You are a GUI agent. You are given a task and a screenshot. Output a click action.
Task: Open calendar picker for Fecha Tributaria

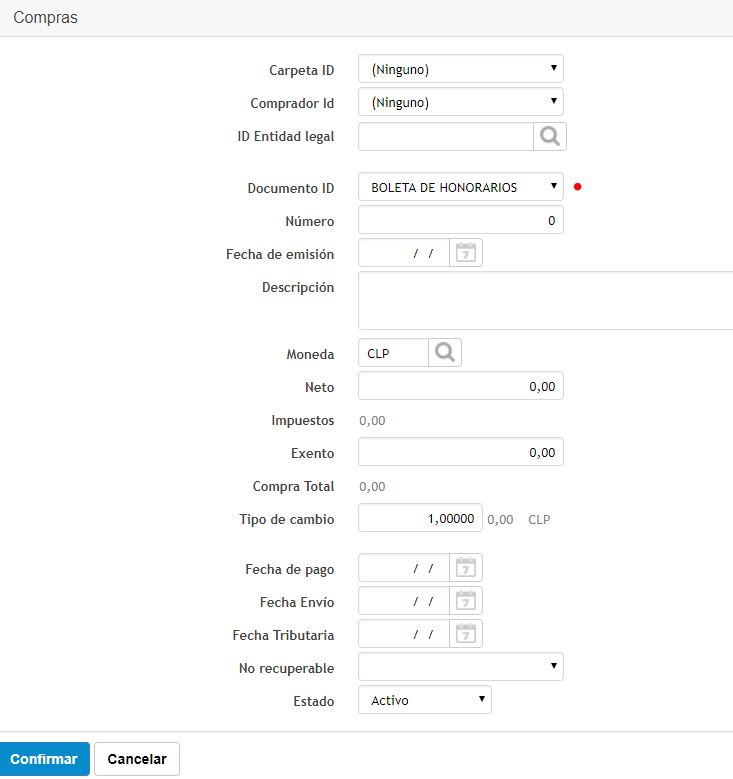click(466, 633)
